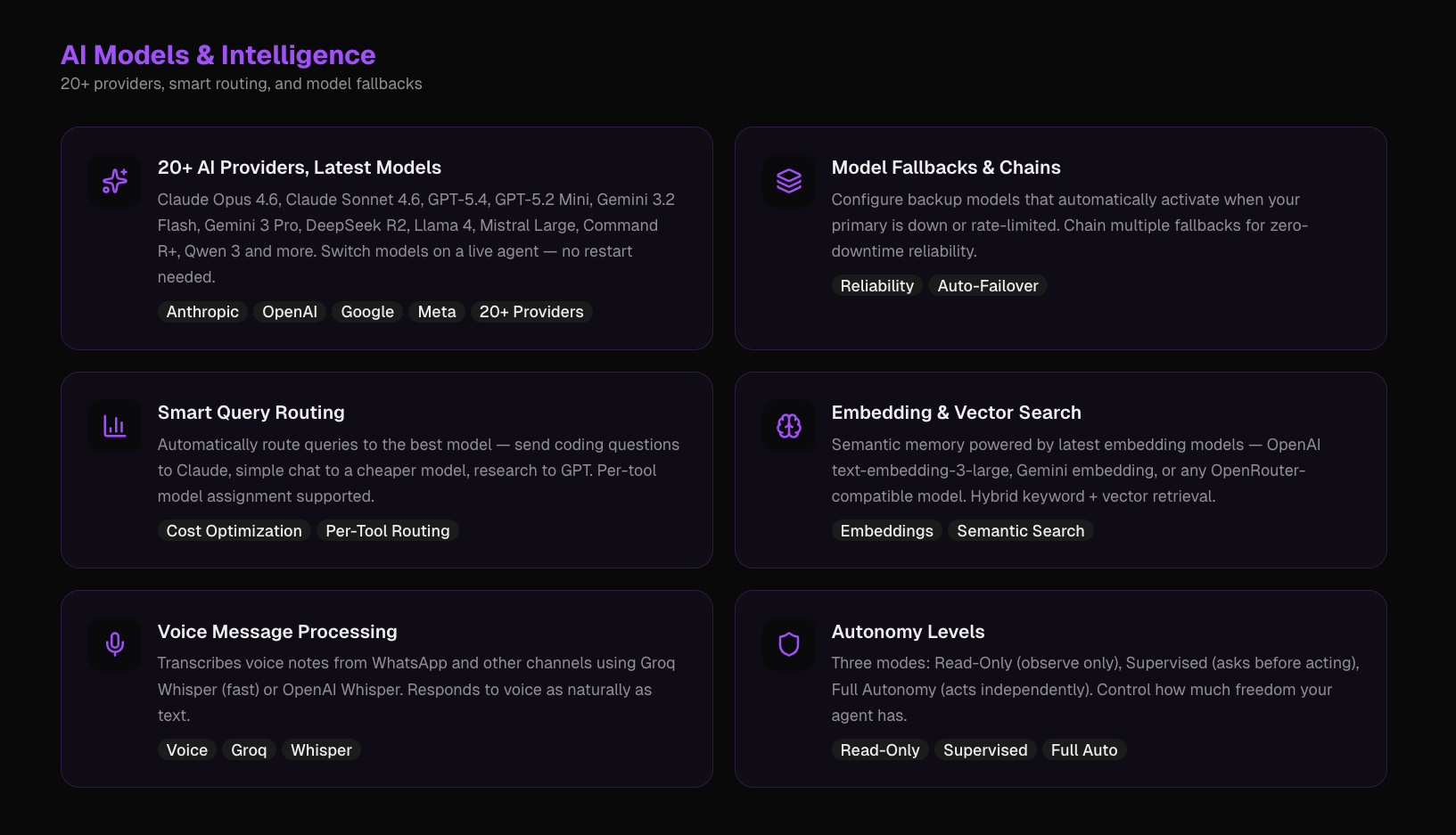Click the AI Models & Intelligence heading
This screenshot has height=835, width=1456.
pyautogui.click(x=218, y=55)
